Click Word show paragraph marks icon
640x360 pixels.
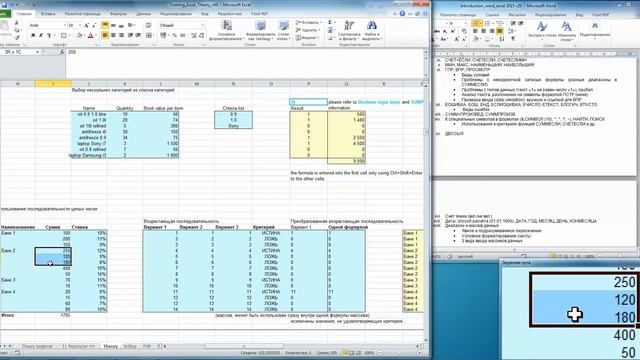513,38
